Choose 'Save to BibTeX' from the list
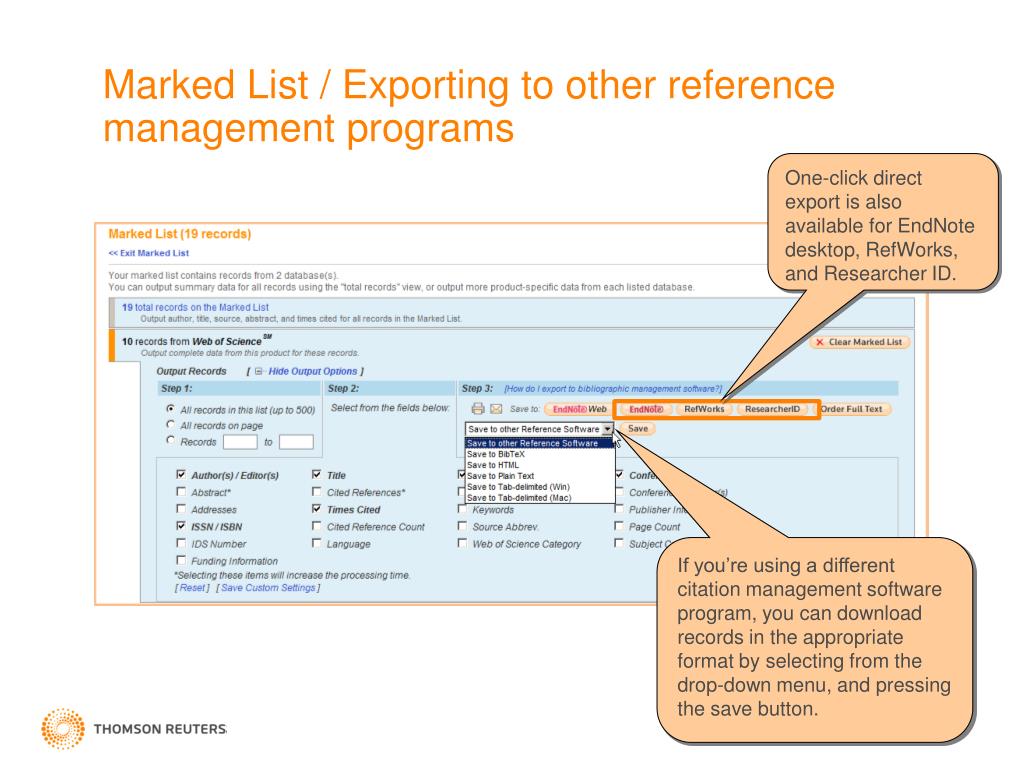This screenshot has width=1024, height=768. (x=539, y=454)
